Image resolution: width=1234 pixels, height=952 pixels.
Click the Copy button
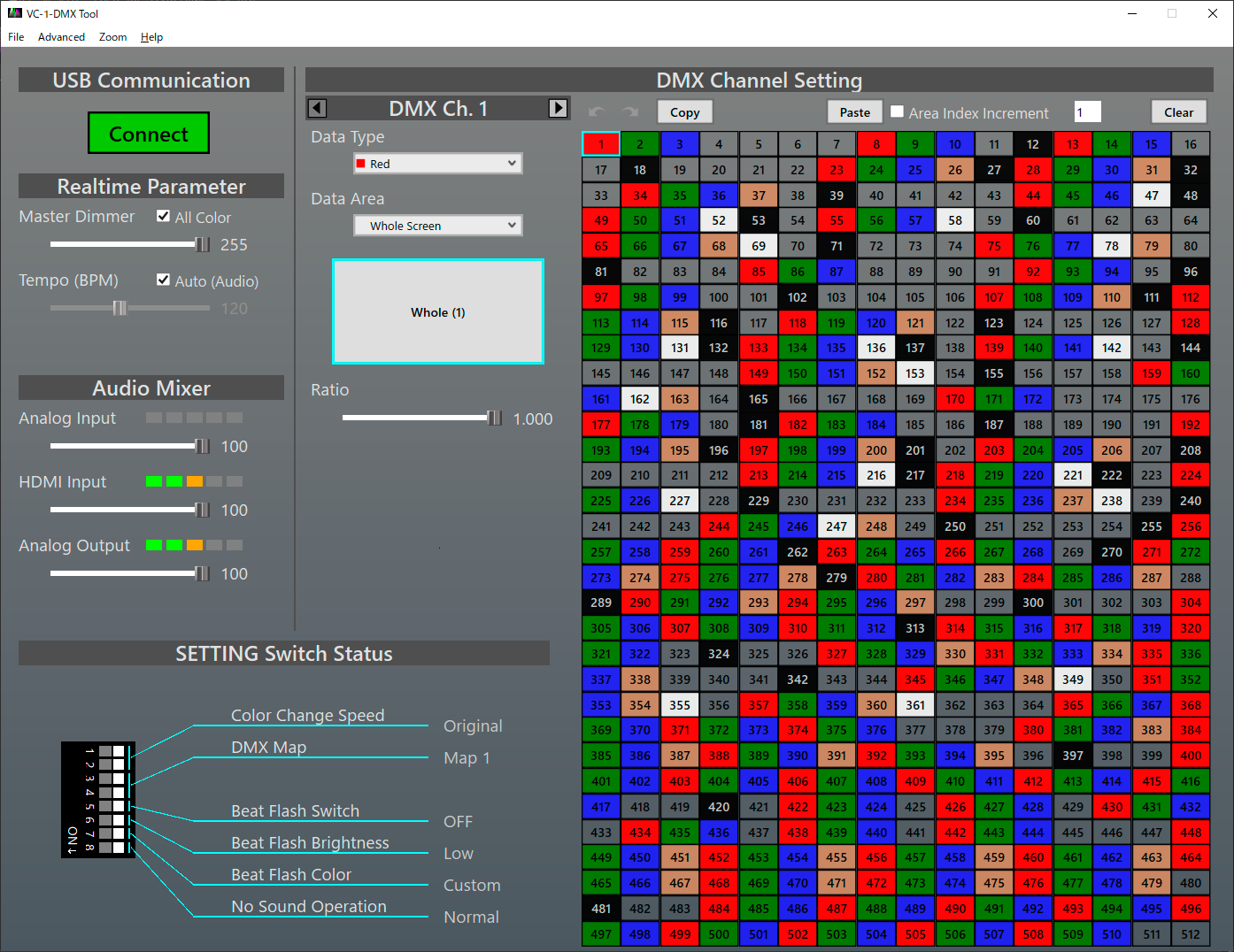click(684, 112)
